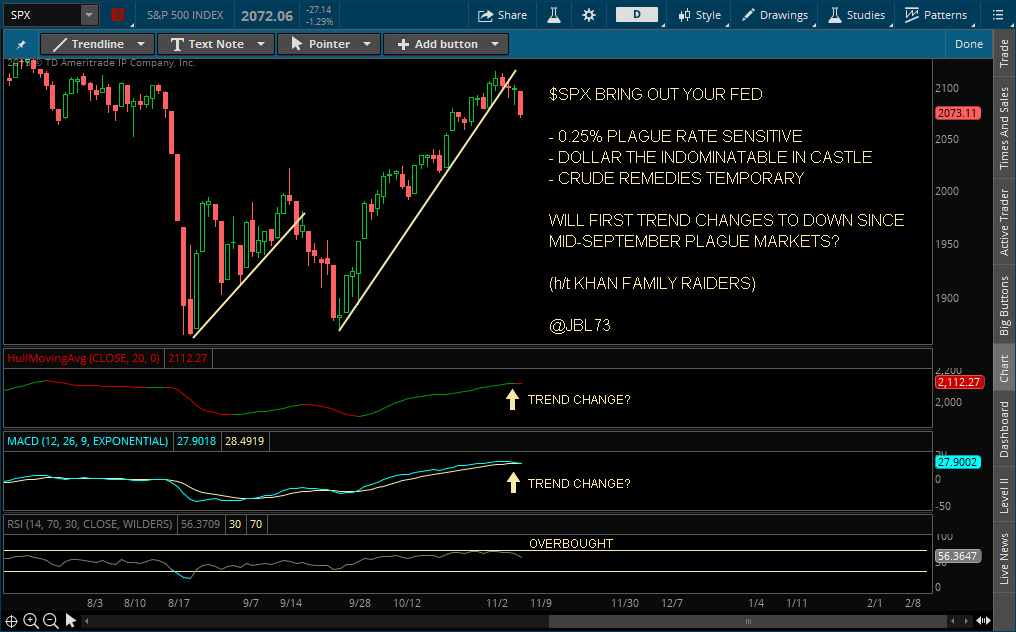The width and height of the screenshot is (1016, 632).
Task: Click the right scroll arrow on the timeline
Action: [966, 620]
